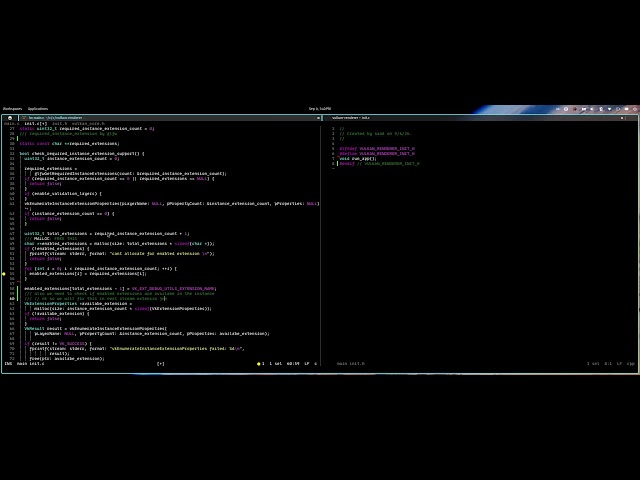Click 'main init.c' in the left statusline

31,364
